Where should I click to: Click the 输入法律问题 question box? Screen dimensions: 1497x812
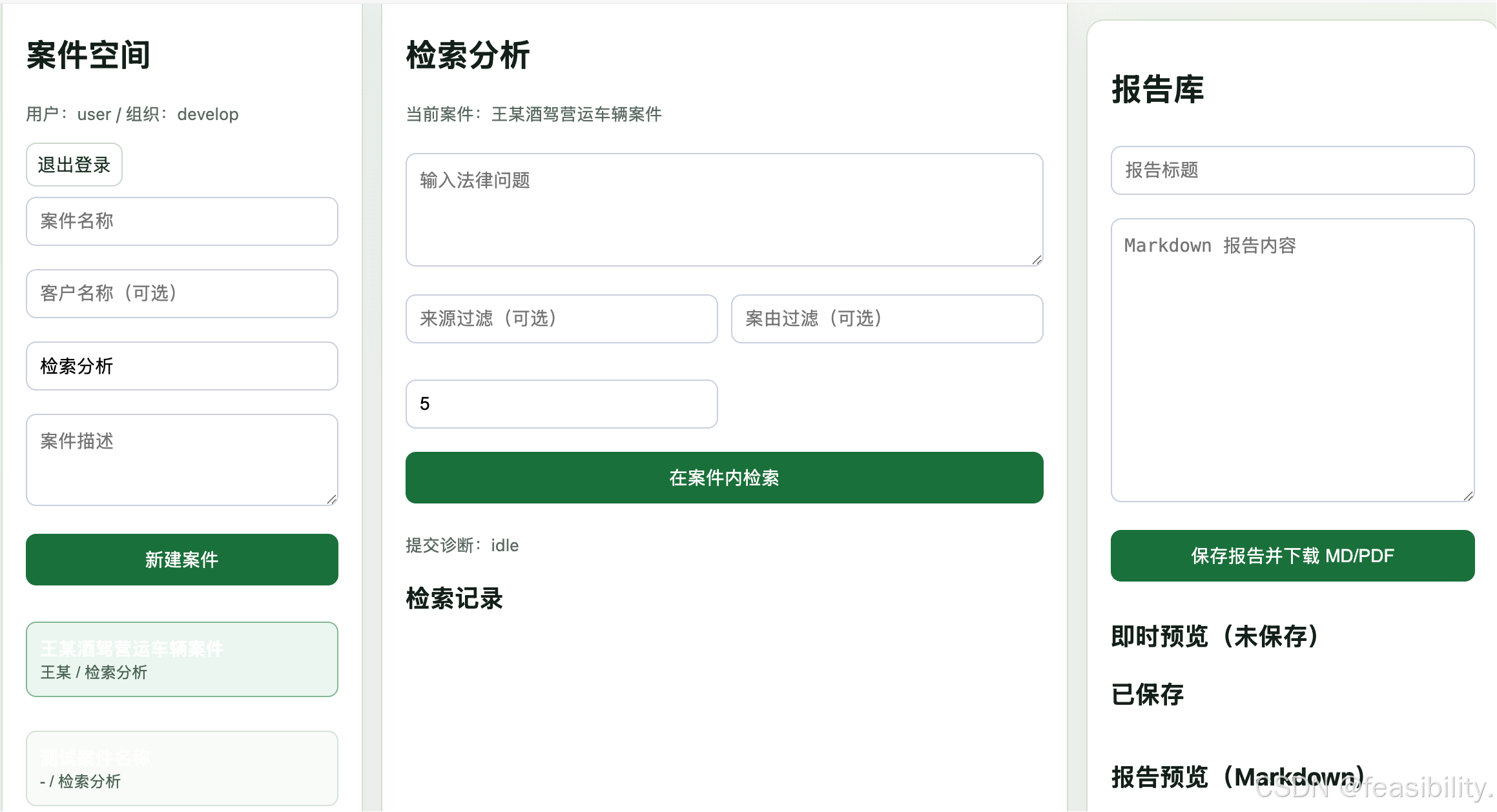point(723,209)
